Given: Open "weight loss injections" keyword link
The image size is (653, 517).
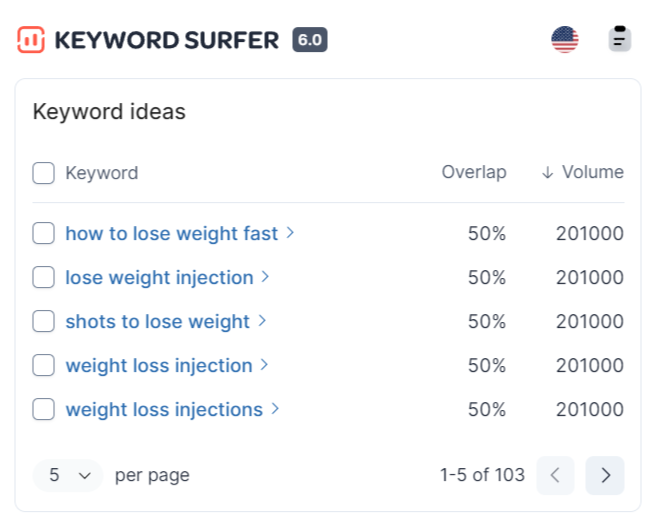Looking at the screenshot, I should pyautogui.click(x=164, y=409).
